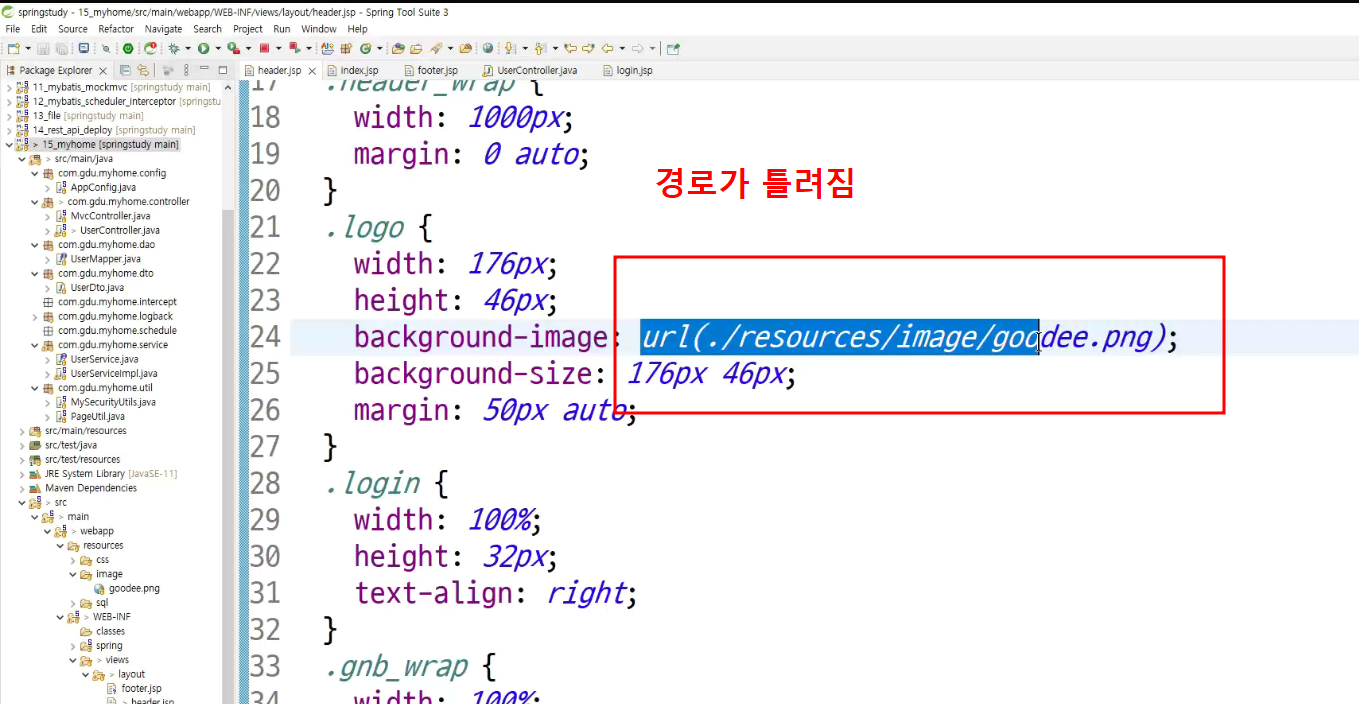Image resolution: width=1359 pixels, height=704 pixels.
Task: Switch to footer.jsp editor tab
Action: point(437,71)
